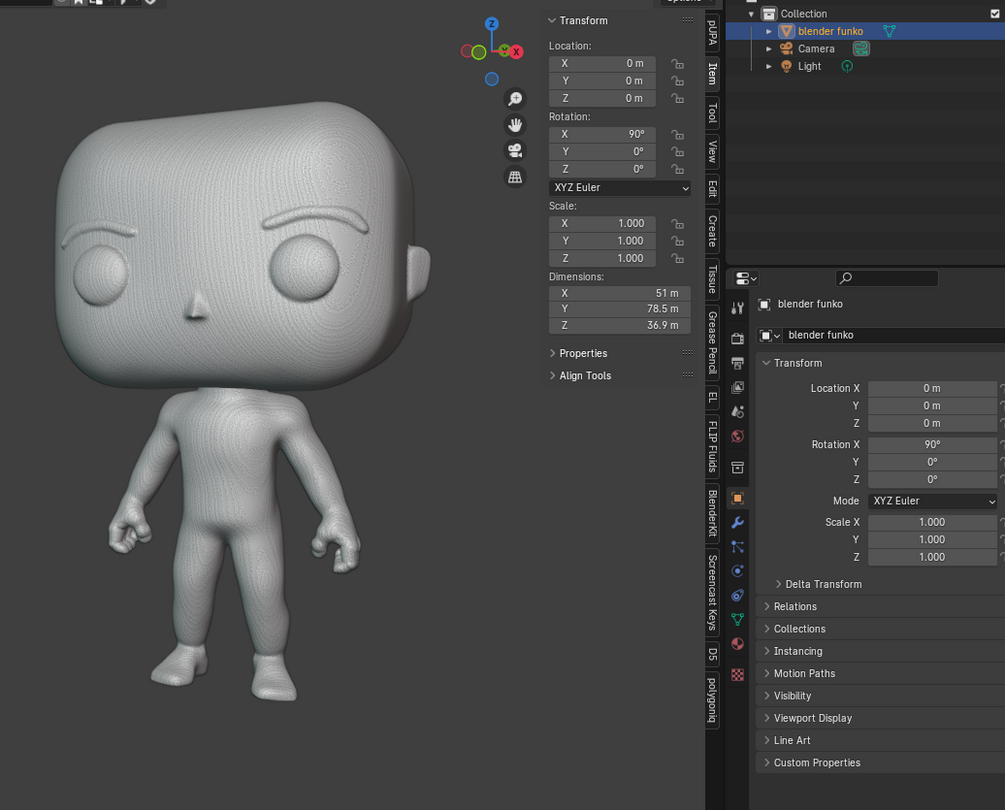Open the Material properties tab
1005x810 pixels.
click(738, 644)
